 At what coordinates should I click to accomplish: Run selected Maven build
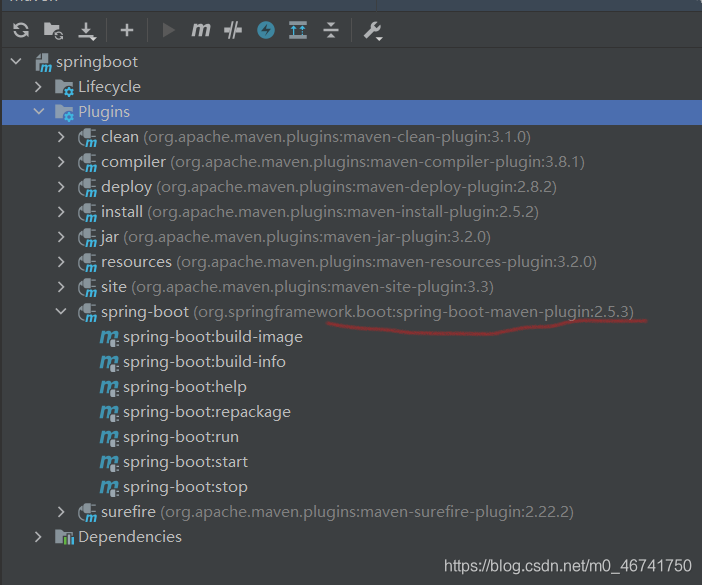[x=168, y=30]
